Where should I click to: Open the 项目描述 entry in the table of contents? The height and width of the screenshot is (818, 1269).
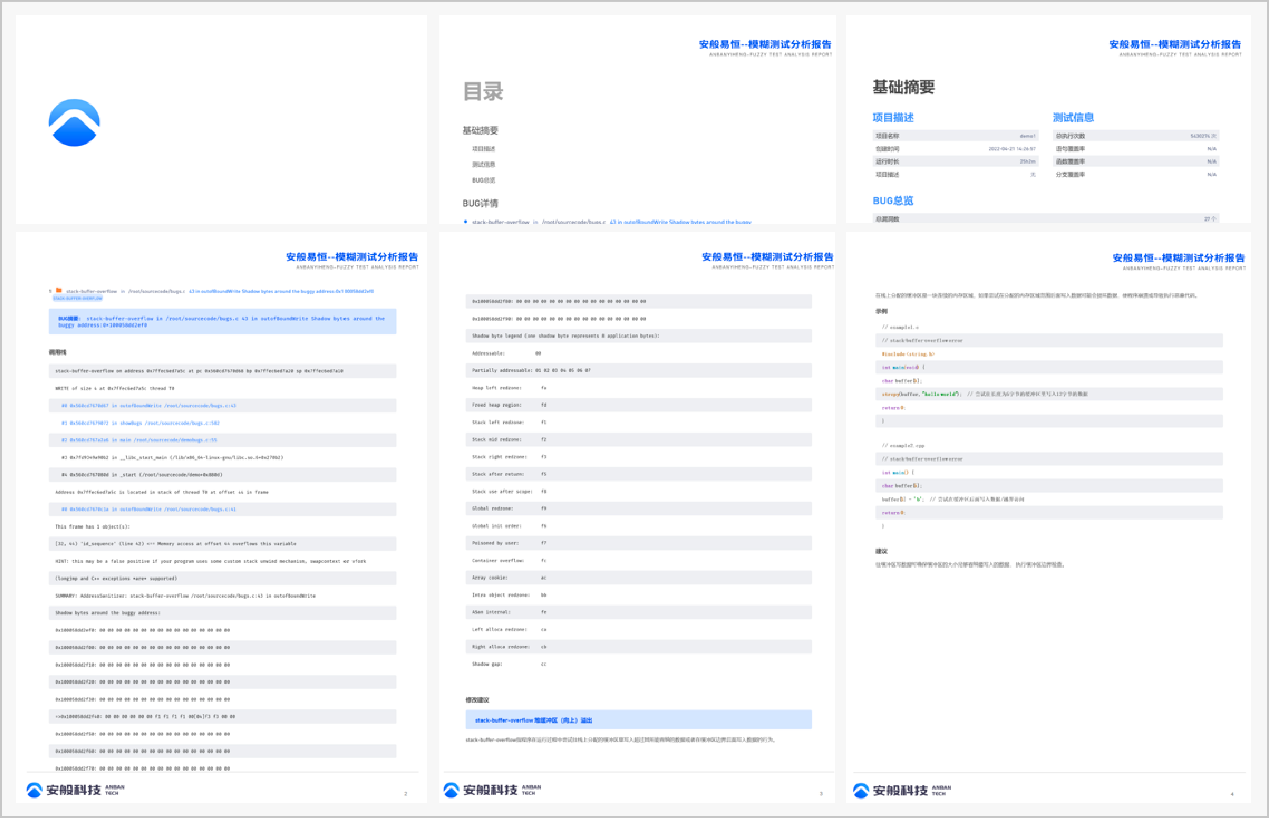point(484,149)
